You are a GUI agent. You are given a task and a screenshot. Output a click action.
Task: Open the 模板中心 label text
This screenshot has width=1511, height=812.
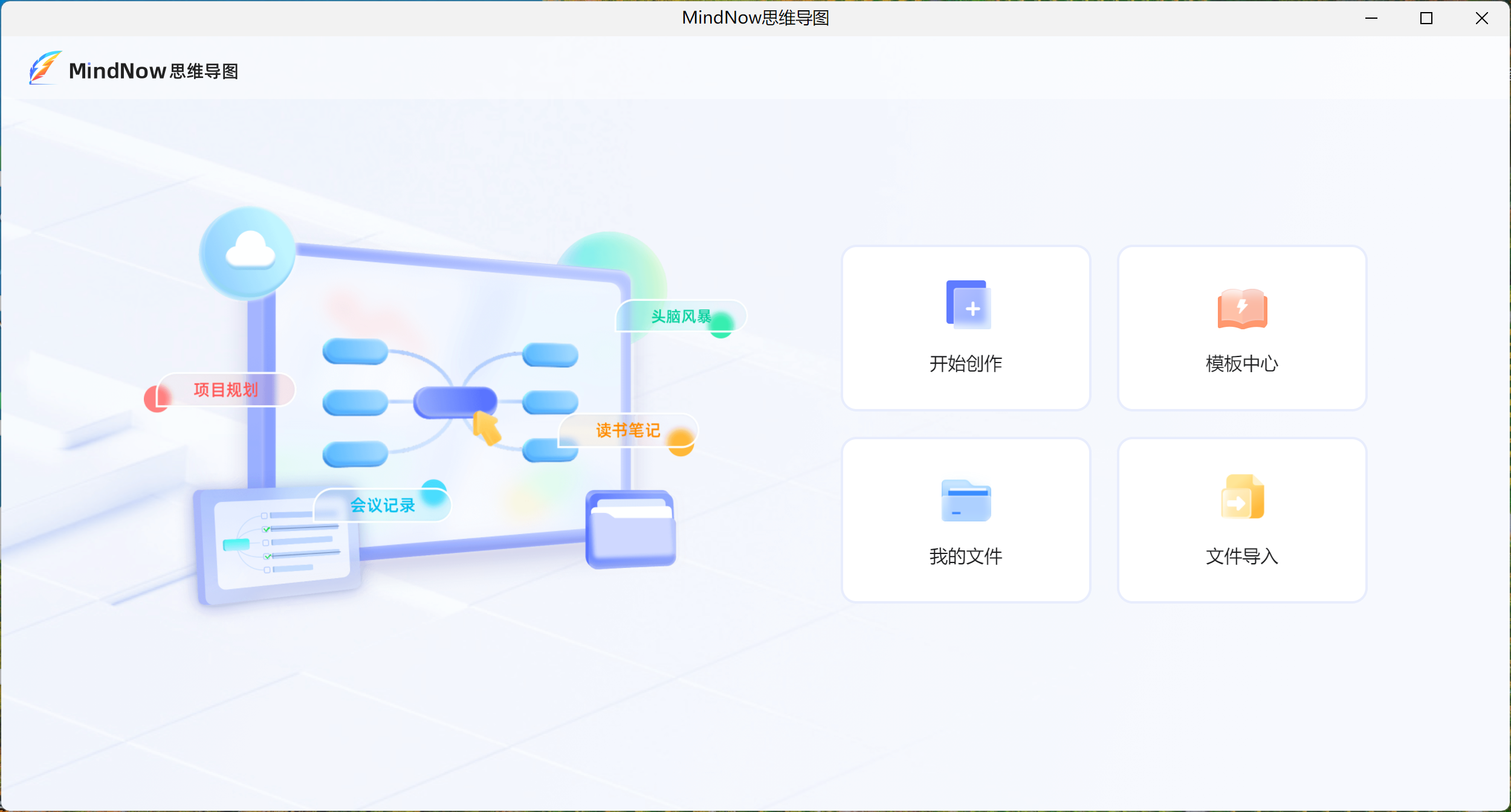click(1241, 363)
